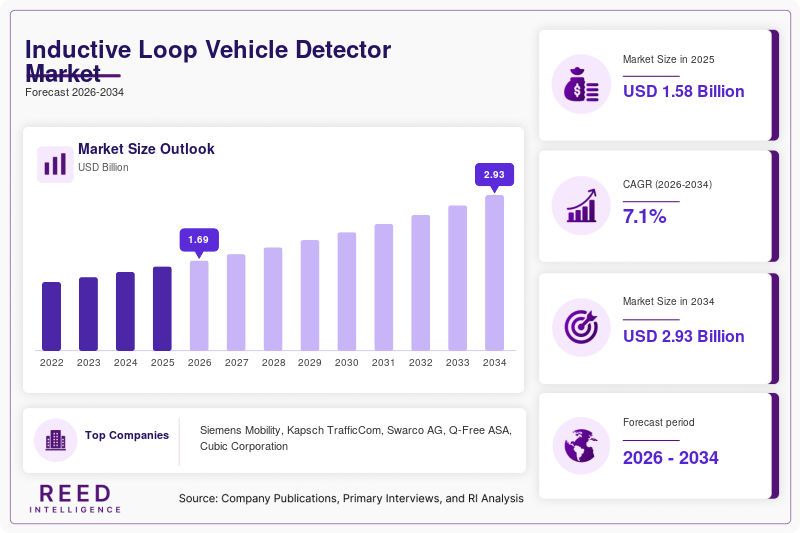The image size is (800, 533).
Task: Select the 2025 bar in the chart
Action: point(162,309)
